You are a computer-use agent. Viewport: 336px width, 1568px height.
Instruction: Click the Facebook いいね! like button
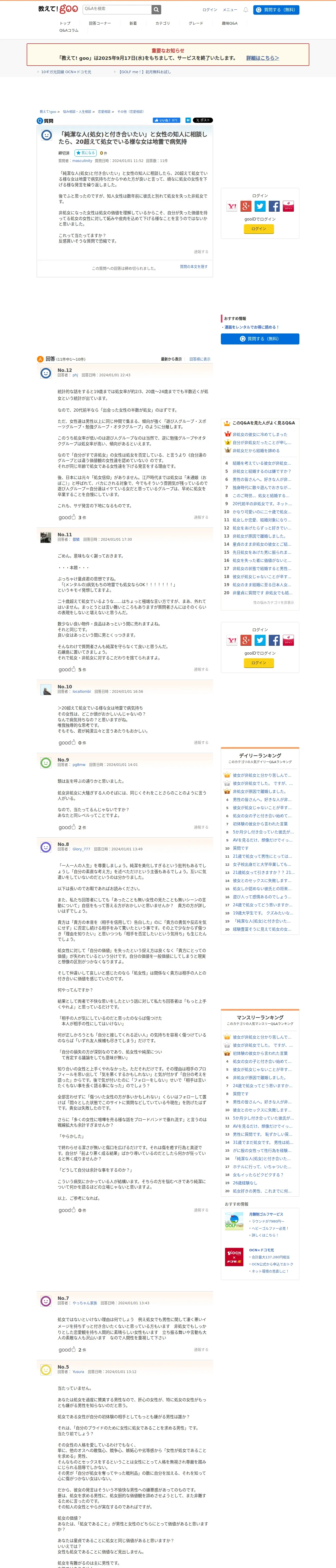[x=166, y=120]
